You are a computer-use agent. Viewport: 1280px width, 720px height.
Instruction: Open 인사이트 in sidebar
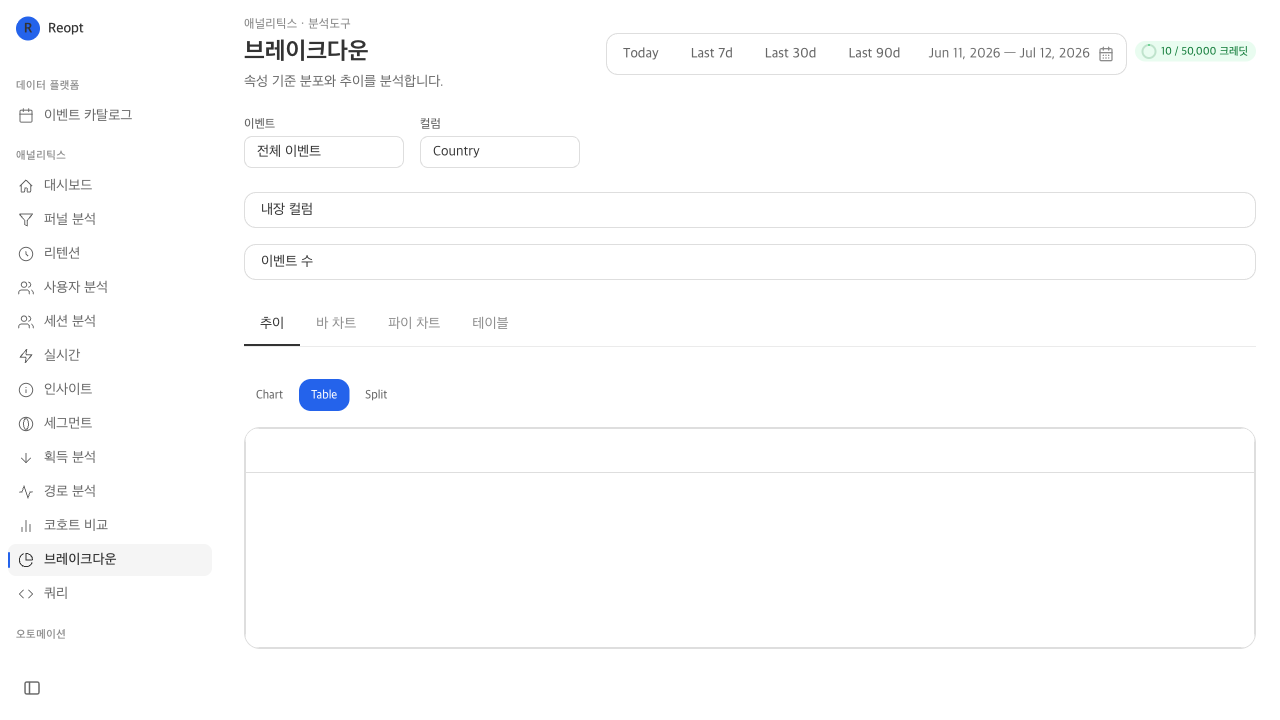(109, 390)
